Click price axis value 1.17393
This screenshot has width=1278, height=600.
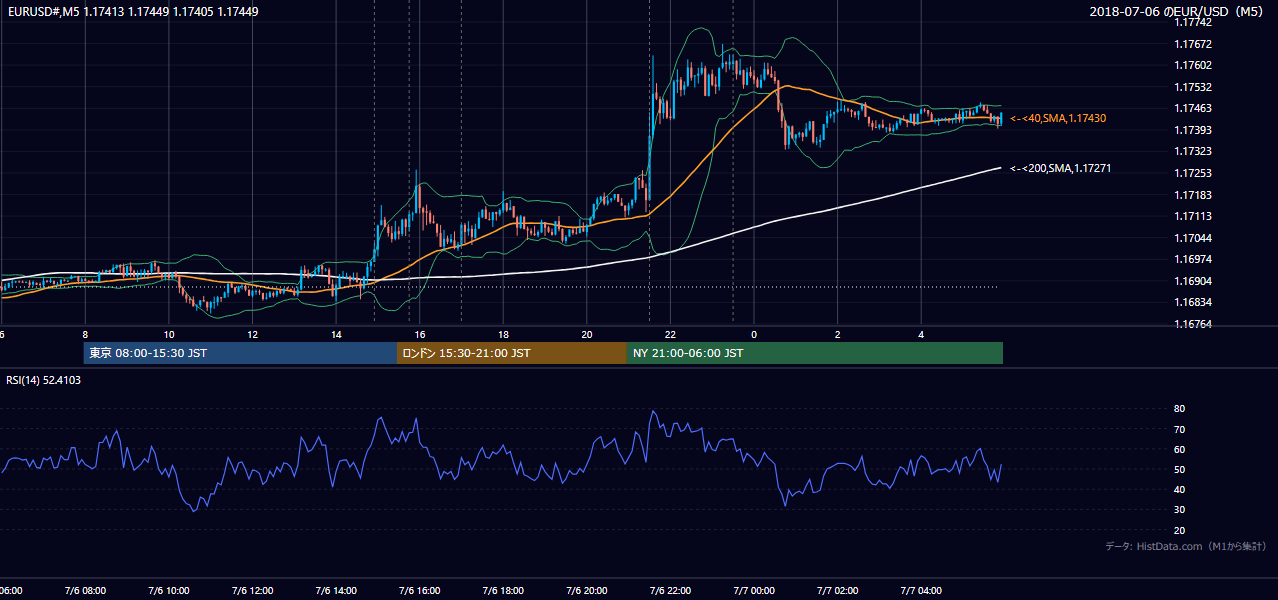tap(1193, 130)
